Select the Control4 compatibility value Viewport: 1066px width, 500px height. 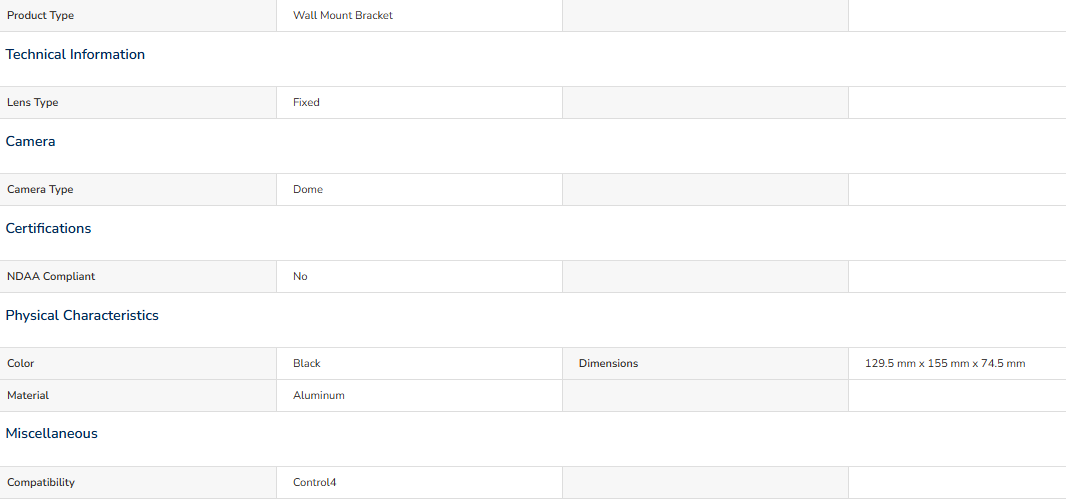(315, 483)
